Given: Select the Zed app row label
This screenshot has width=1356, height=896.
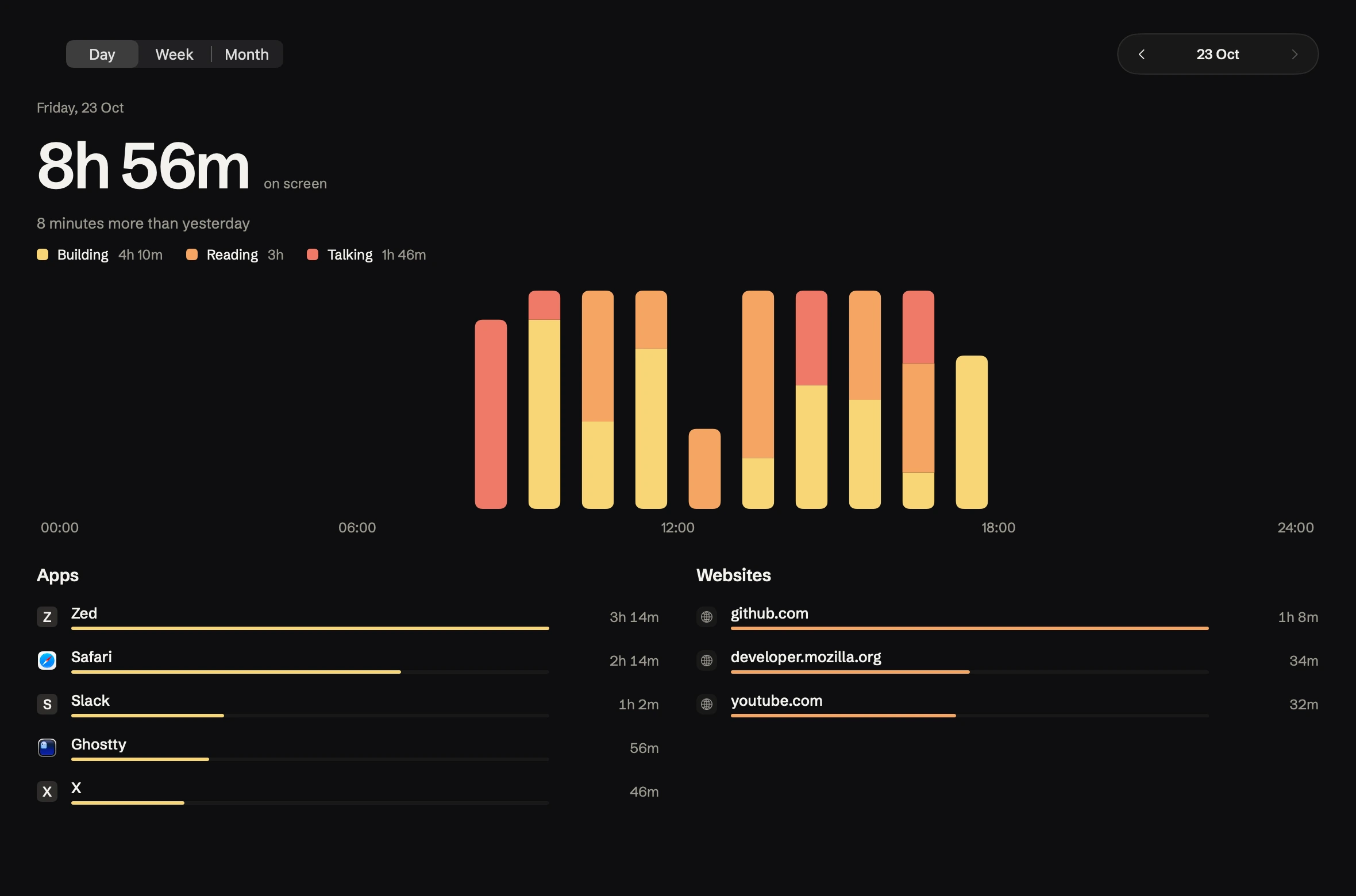Looking at the screenshot, I should (84, 613).
